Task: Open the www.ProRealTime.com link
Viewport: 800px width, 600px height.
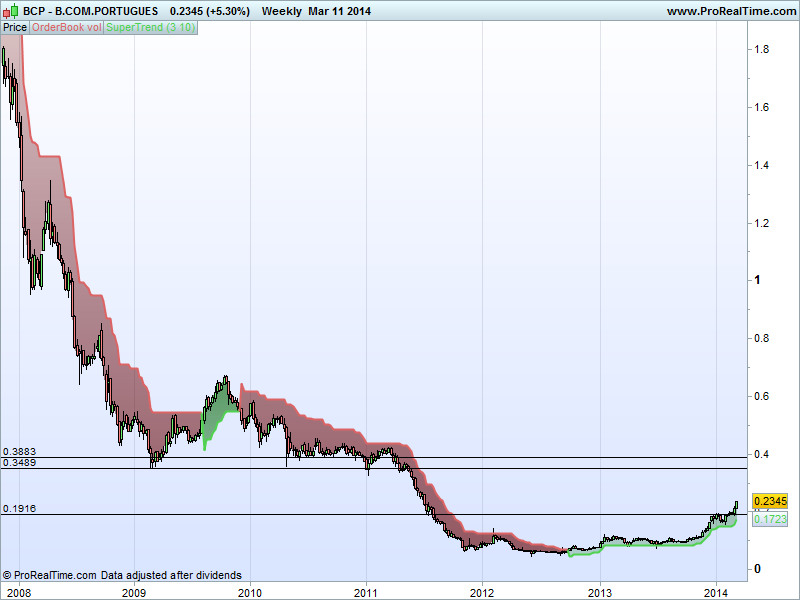Action: (x=731, y=11)
